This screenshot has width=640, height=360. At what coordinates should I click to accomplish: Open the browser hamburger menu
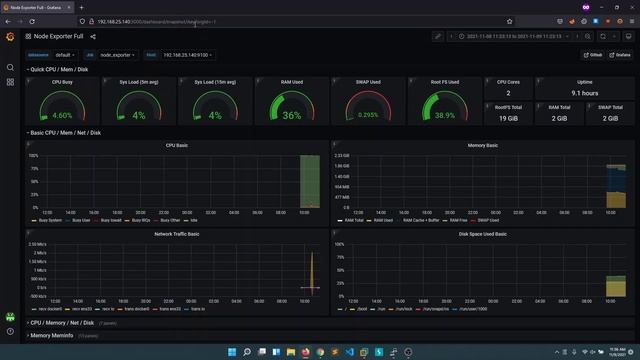(632, 21)
